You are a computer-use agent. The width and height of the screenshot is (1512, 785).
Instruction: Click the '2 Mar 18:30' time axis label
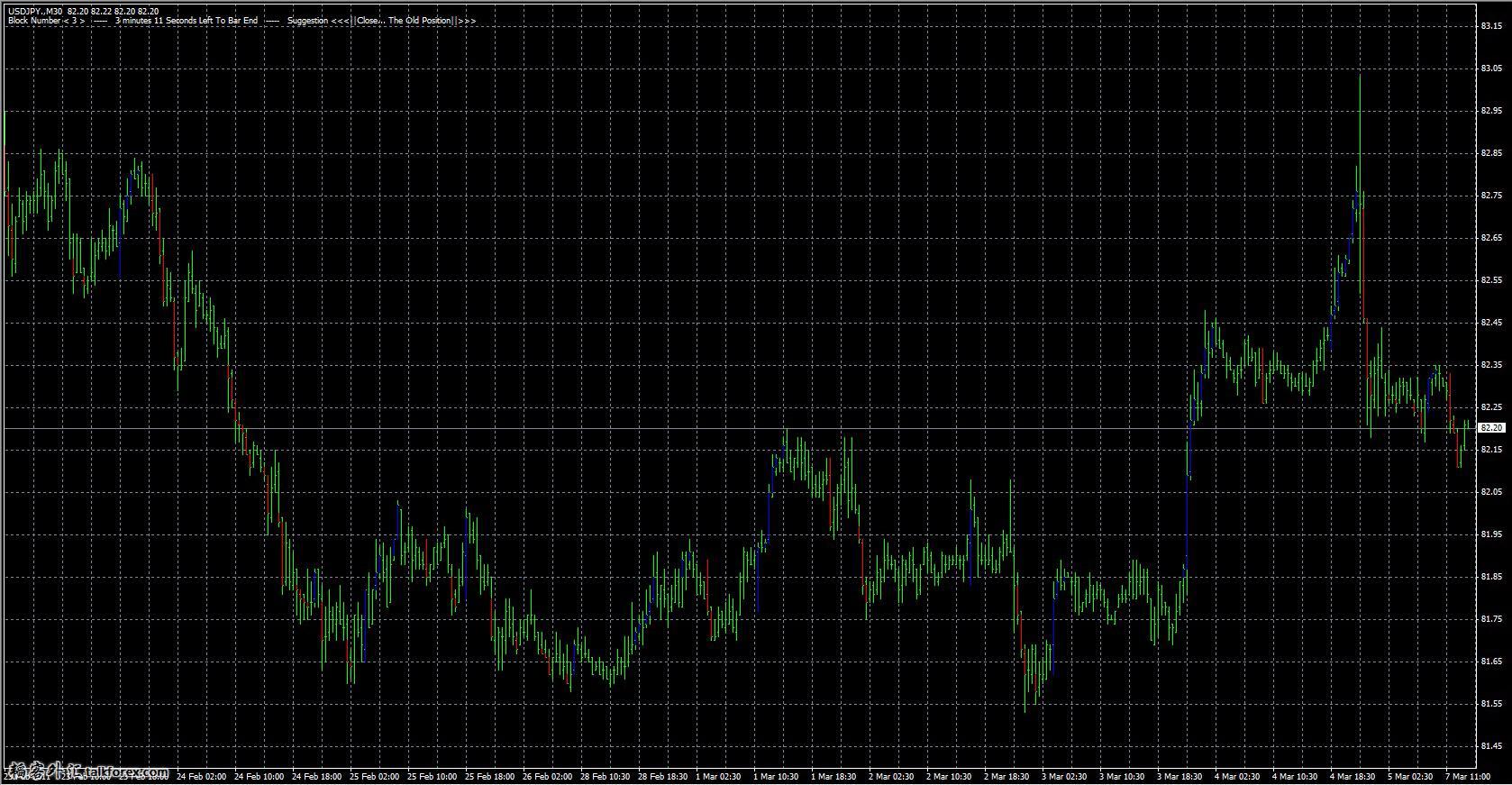tap(1007, 776)
